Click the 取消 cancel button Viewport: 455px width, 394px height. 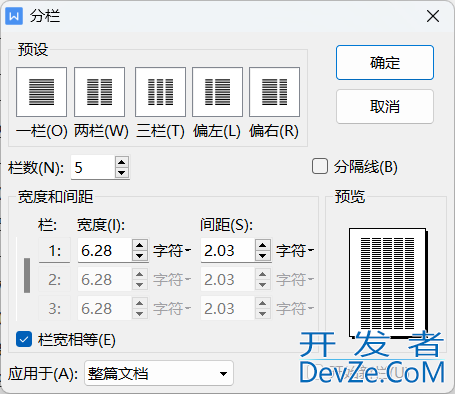pos(385,107)
